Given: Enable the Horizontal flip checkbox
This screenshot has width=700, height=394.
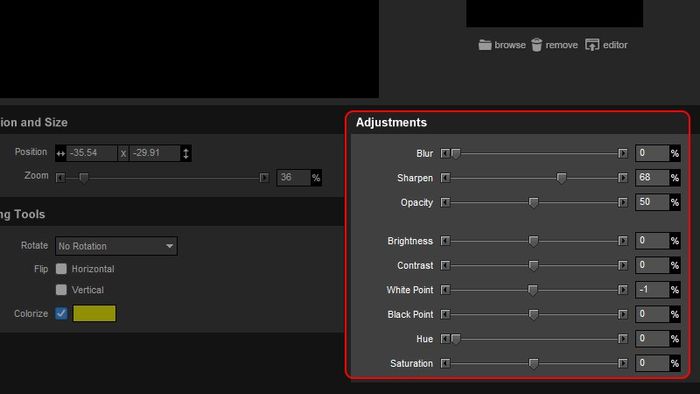Looking at the screenshot, I should coord(61,269).
